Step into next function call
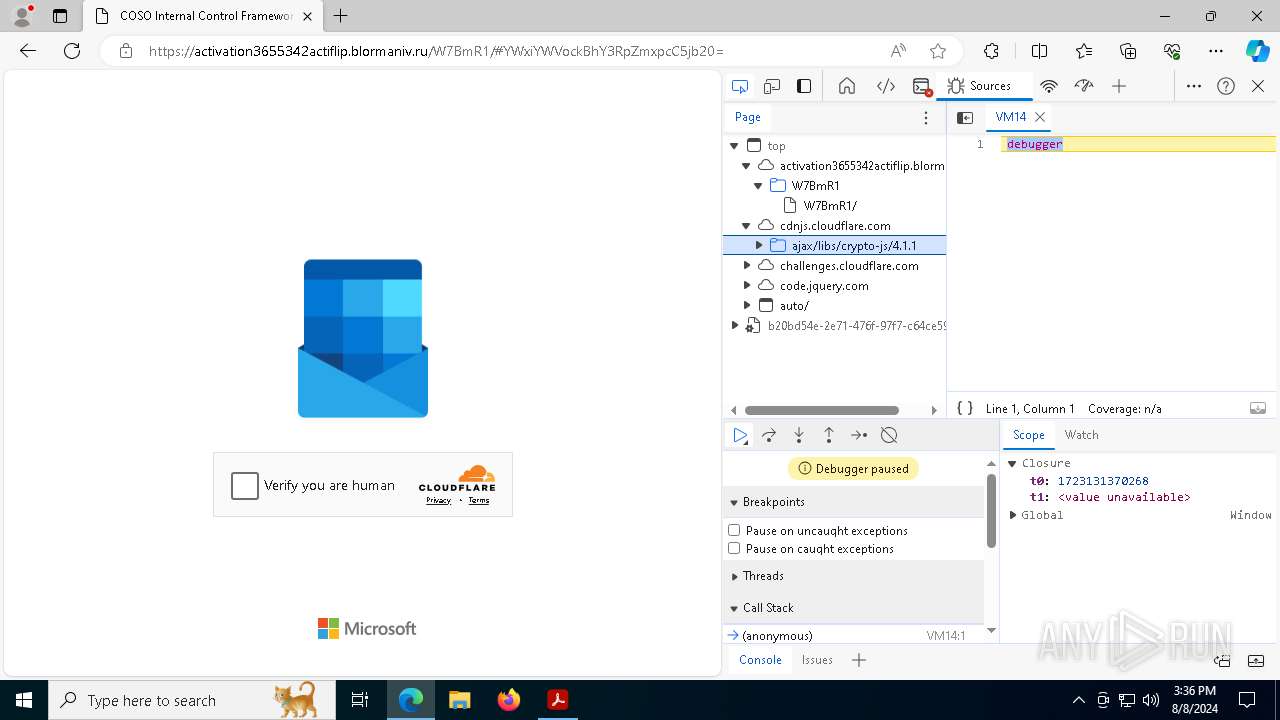Viewport: 1280px width, 720px height. (x=799, y=435)
